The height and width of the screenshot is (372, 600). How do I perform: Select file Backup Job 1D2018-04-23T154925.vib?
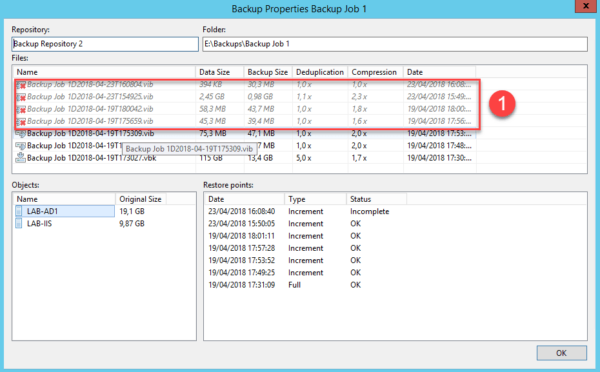pyautogui.click(x=90, y=97)
